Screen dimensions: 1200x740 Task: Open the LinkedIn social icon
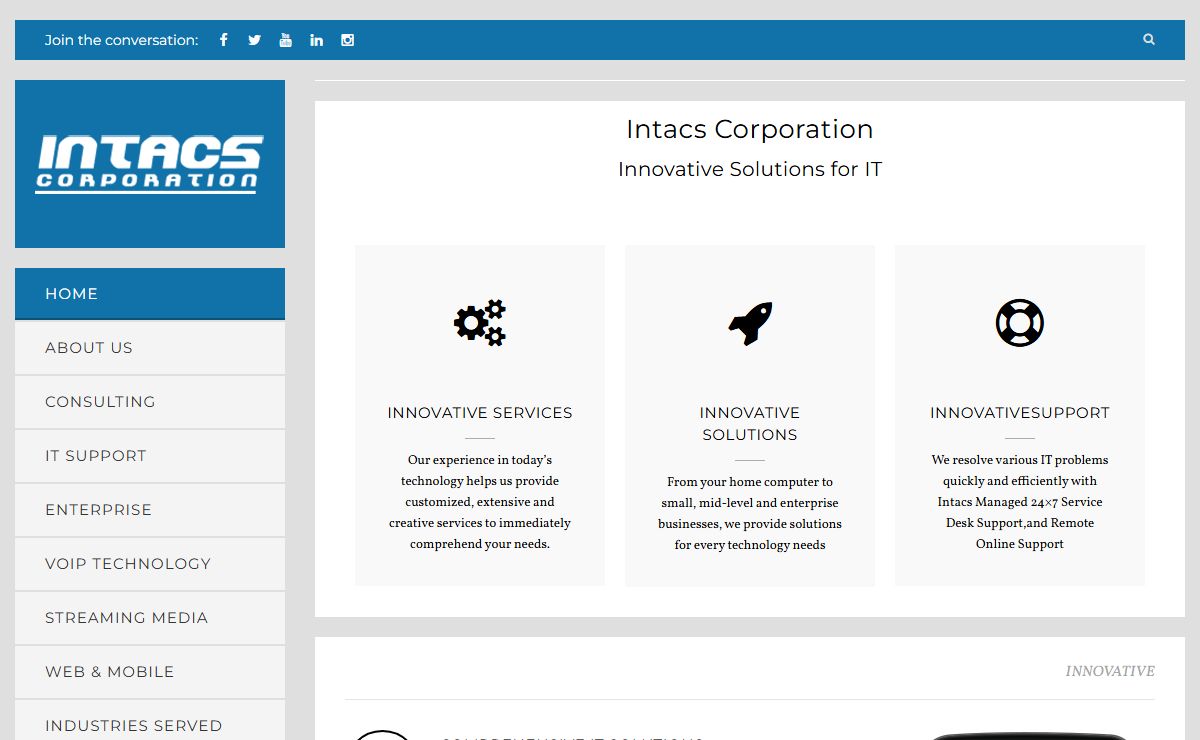(316, 40)
